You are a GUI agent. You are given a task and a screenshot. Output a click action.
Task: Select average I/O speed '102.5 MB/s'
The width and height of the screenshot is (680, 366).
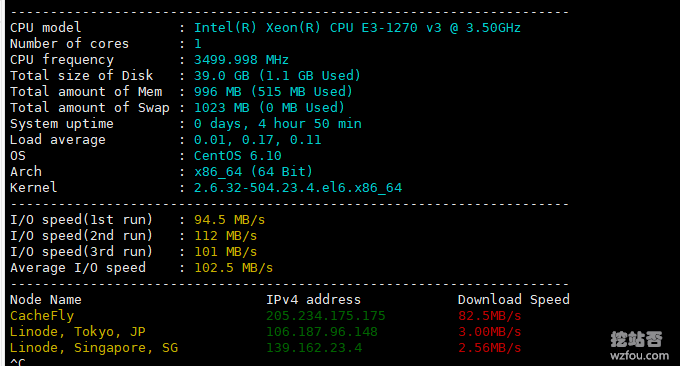(233, 268)
